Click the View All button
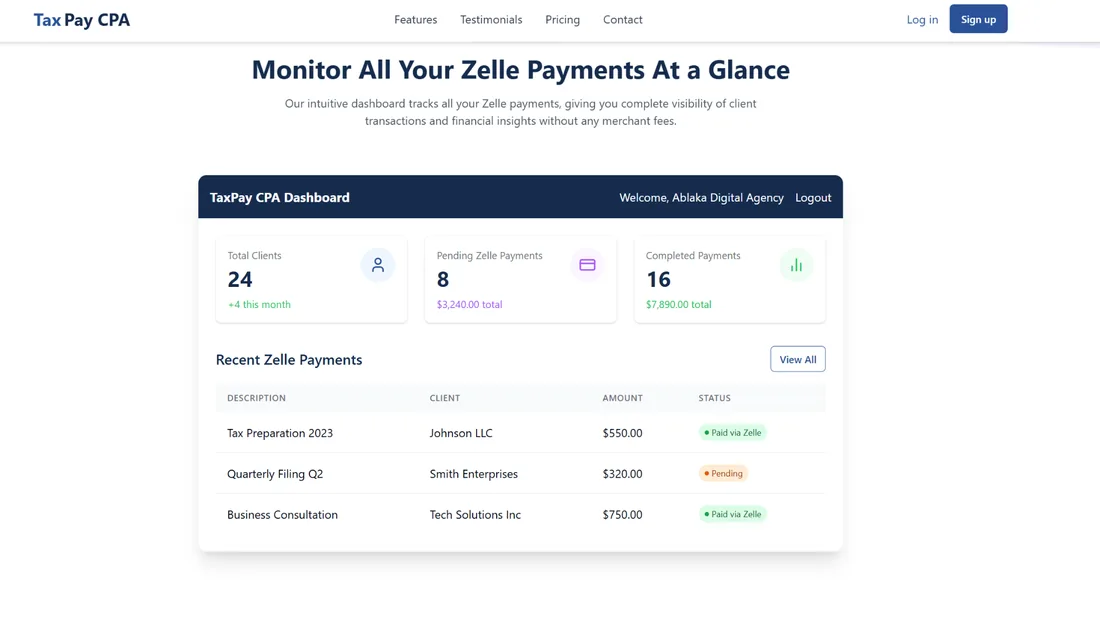The height and width of the screenshot is (642, 1100). pos(798,359)
